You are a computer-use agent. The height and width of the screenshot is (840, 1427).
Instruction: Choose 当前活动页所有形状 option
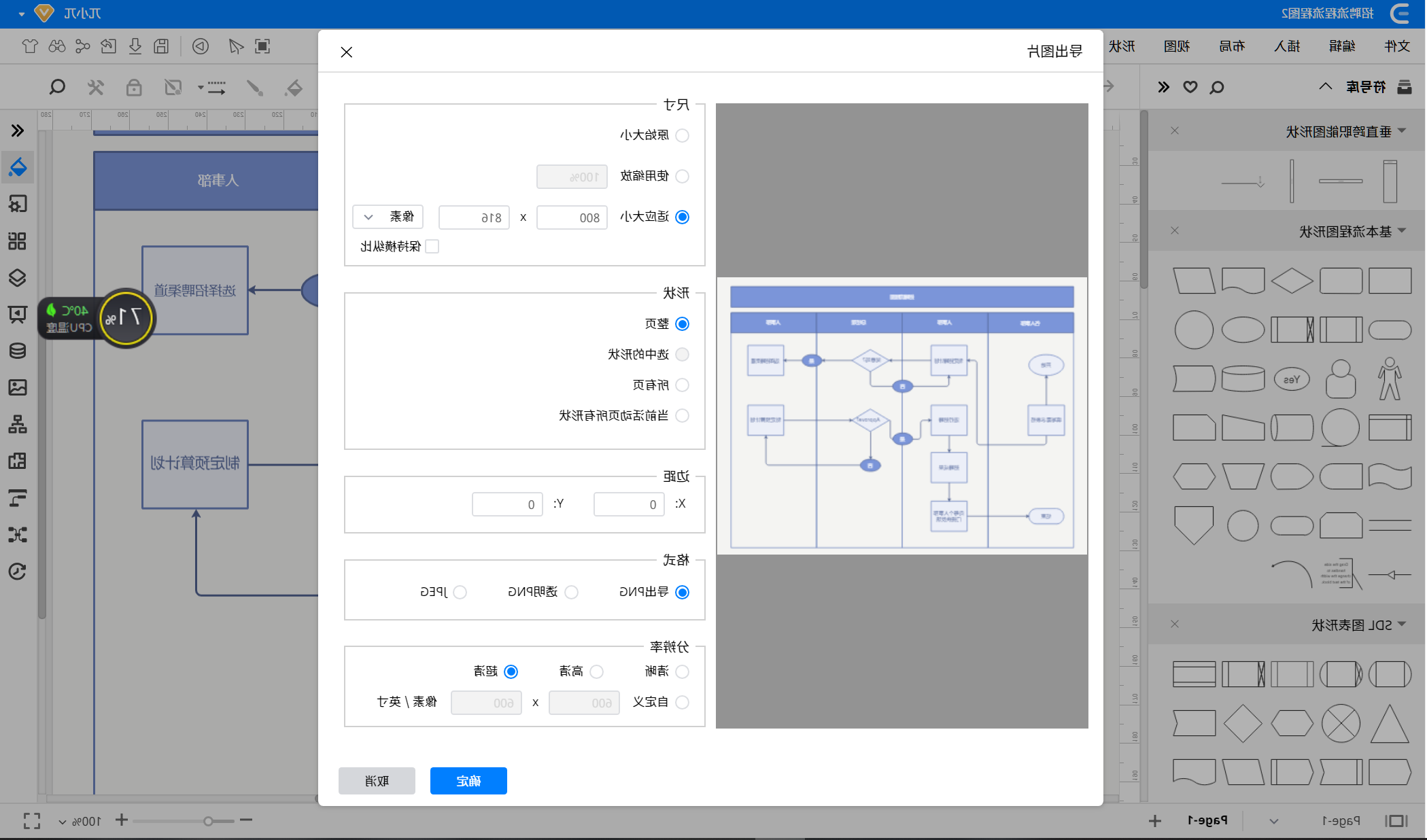point(682,415)
